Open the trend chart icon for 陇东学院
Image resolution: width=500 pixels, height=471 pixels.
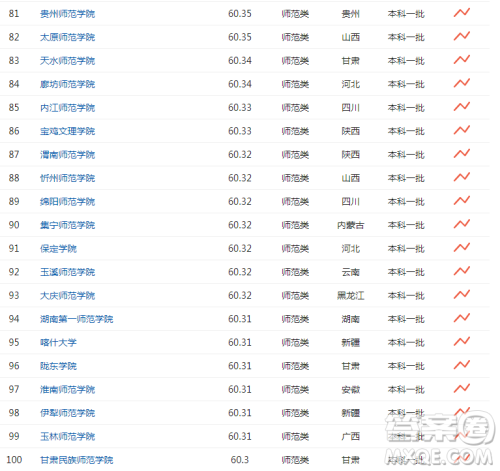[x=462, y=365]
